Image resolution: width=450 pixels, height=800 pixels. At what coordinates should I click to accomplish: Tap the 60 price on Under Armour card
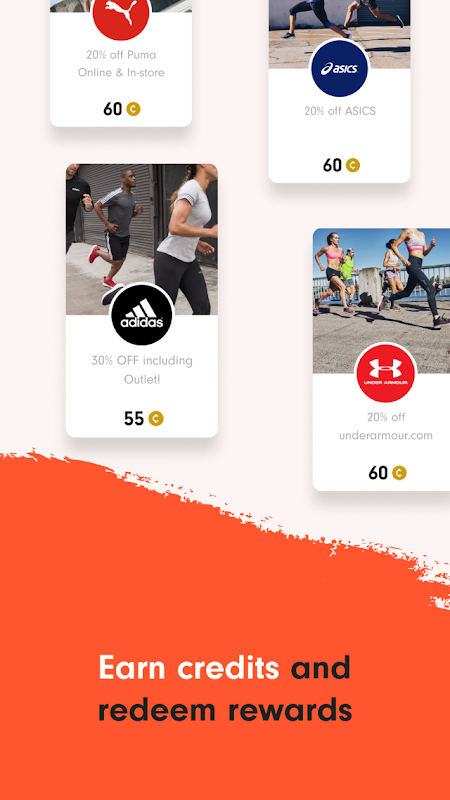coord(378,472)
